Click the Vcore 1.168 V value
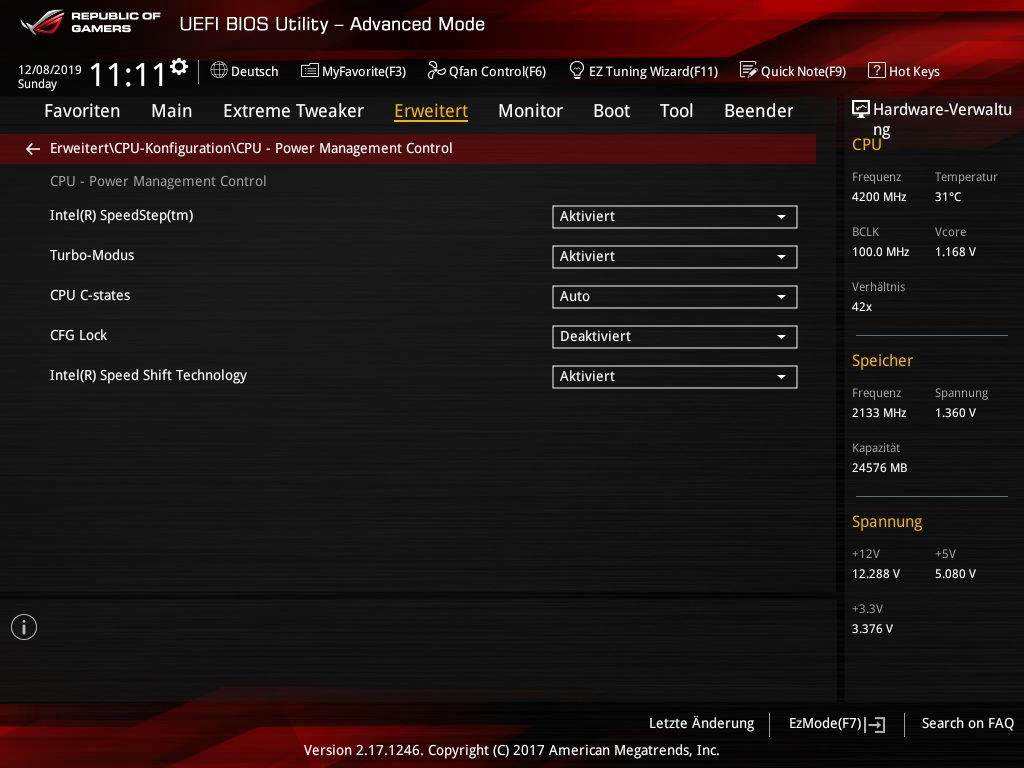 point(955,251)
